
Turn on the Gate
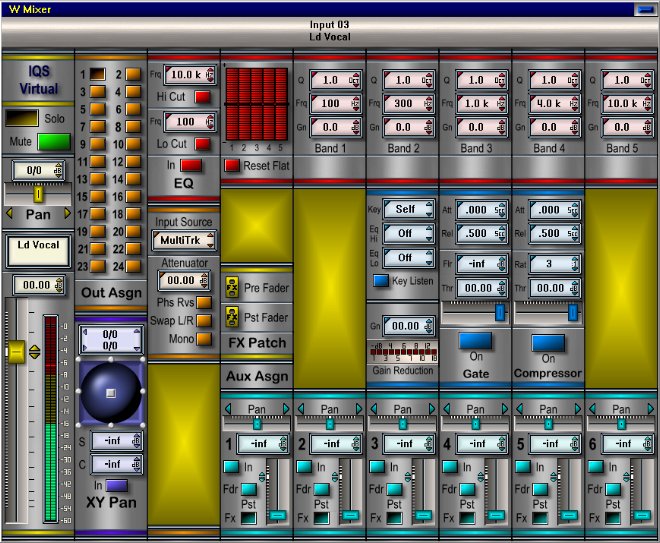[x=475, y=342]
